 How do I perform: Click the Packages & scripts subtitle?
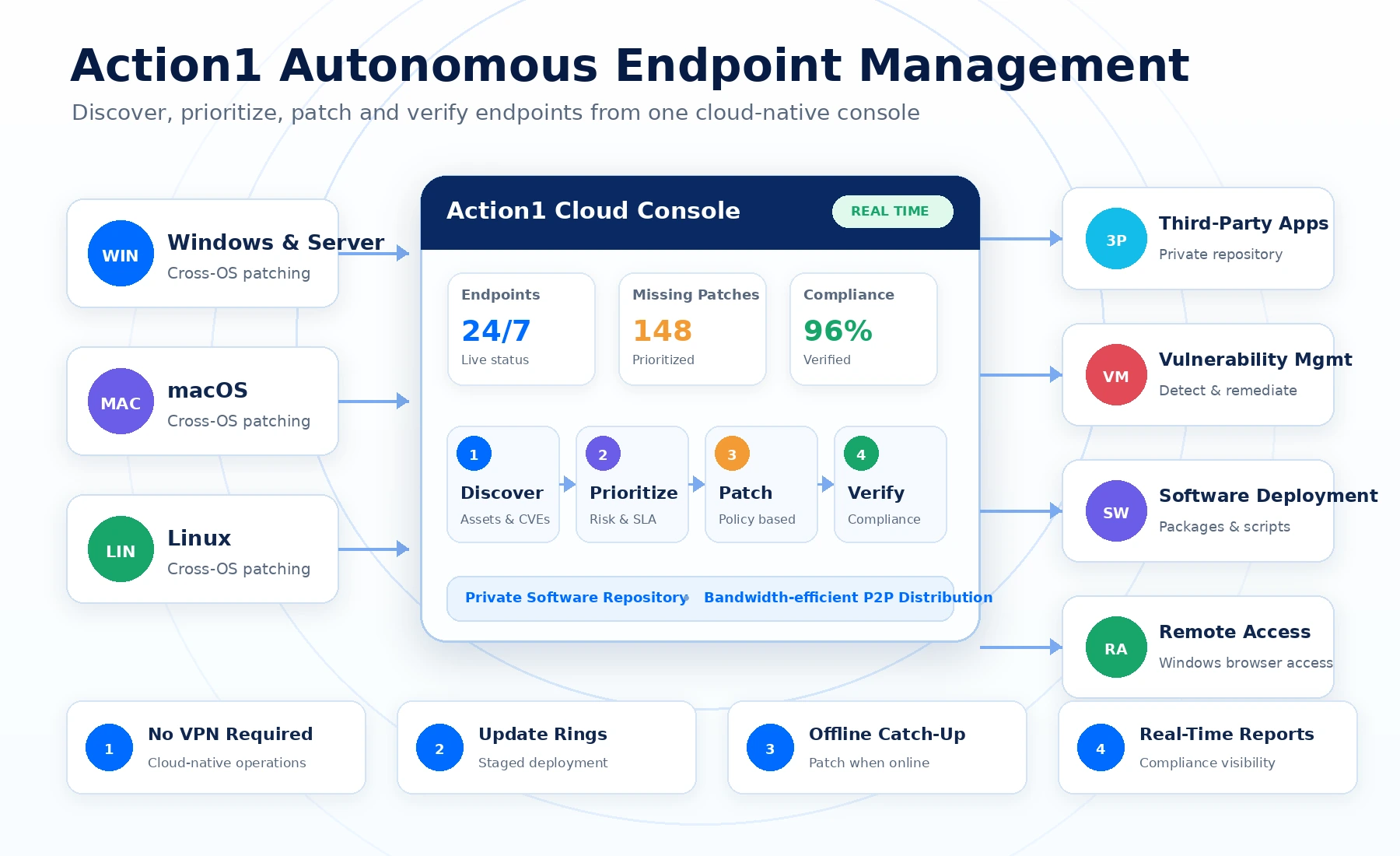[1224, 527]
